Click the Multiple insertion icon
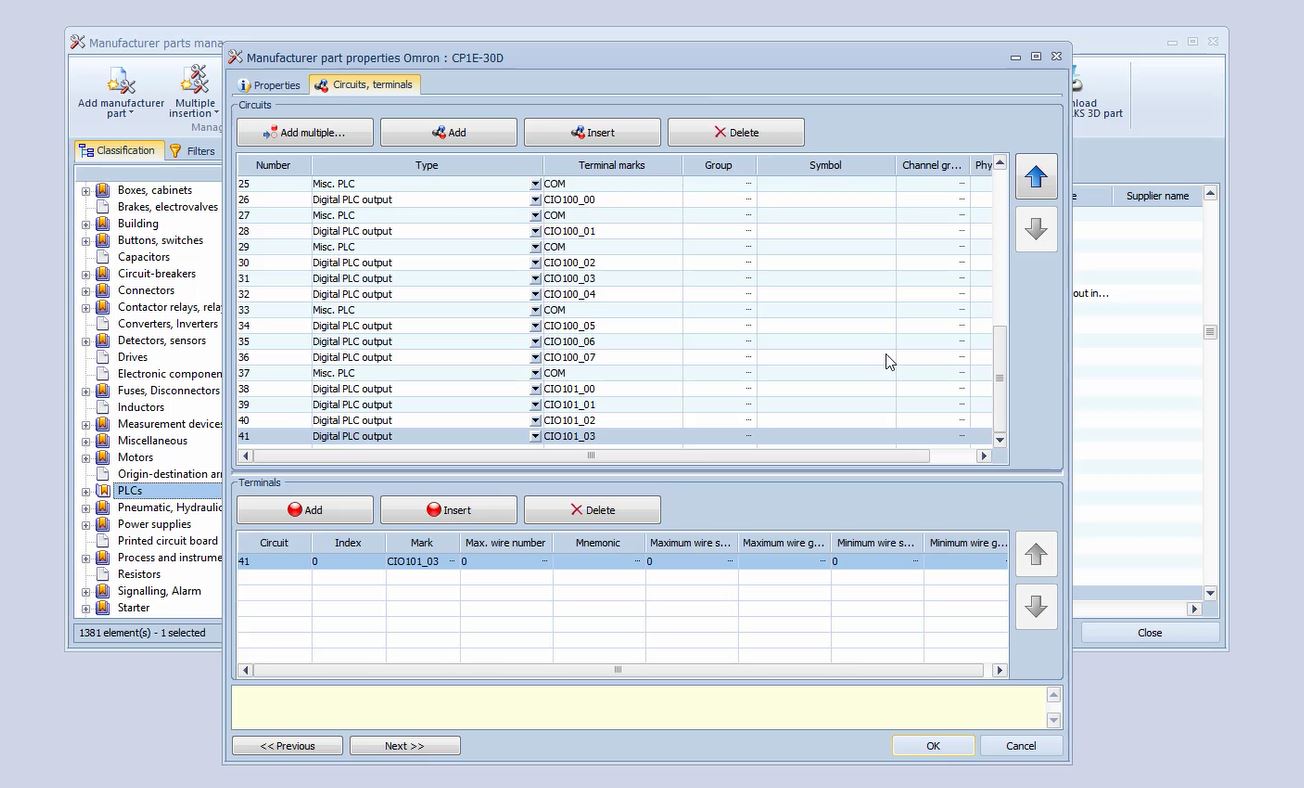 pos(195,81)
